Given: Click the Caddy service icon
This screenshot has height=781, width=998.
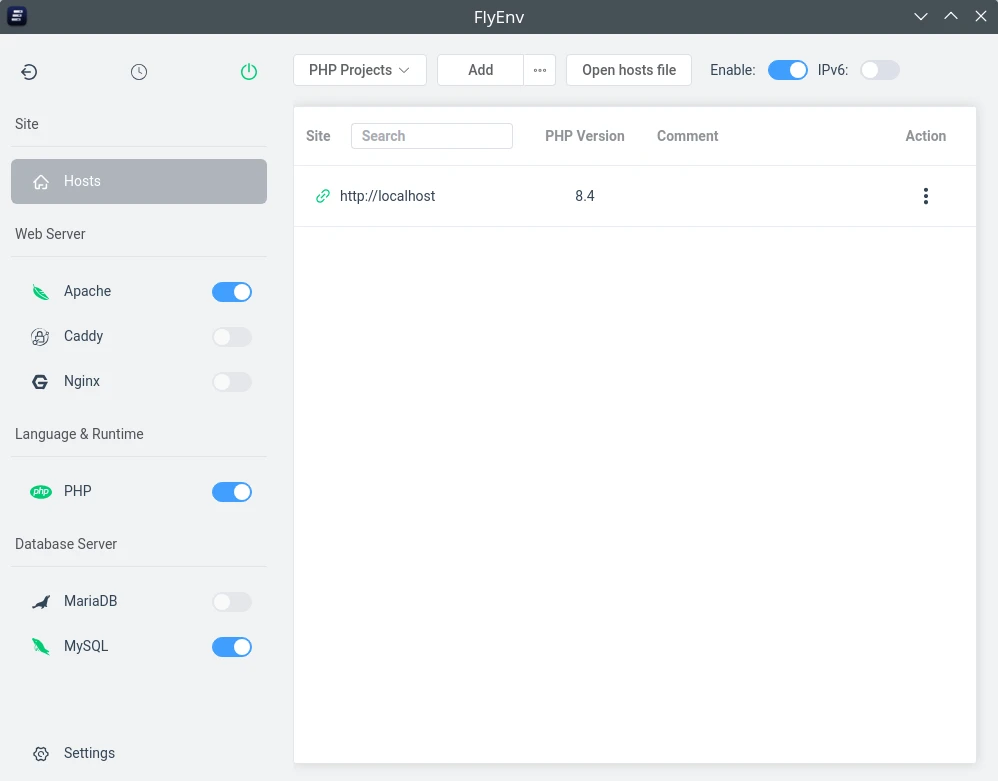Looking at the screenshot, I should 40,336.
